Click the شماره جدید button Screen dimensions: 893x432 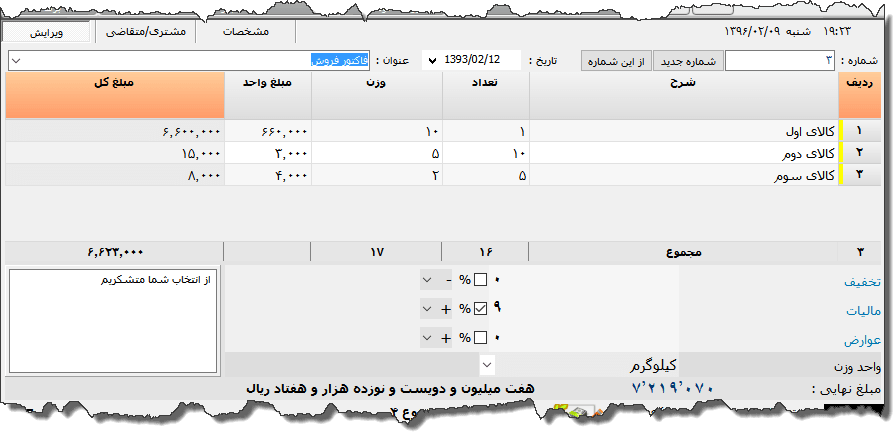point(687,62)
